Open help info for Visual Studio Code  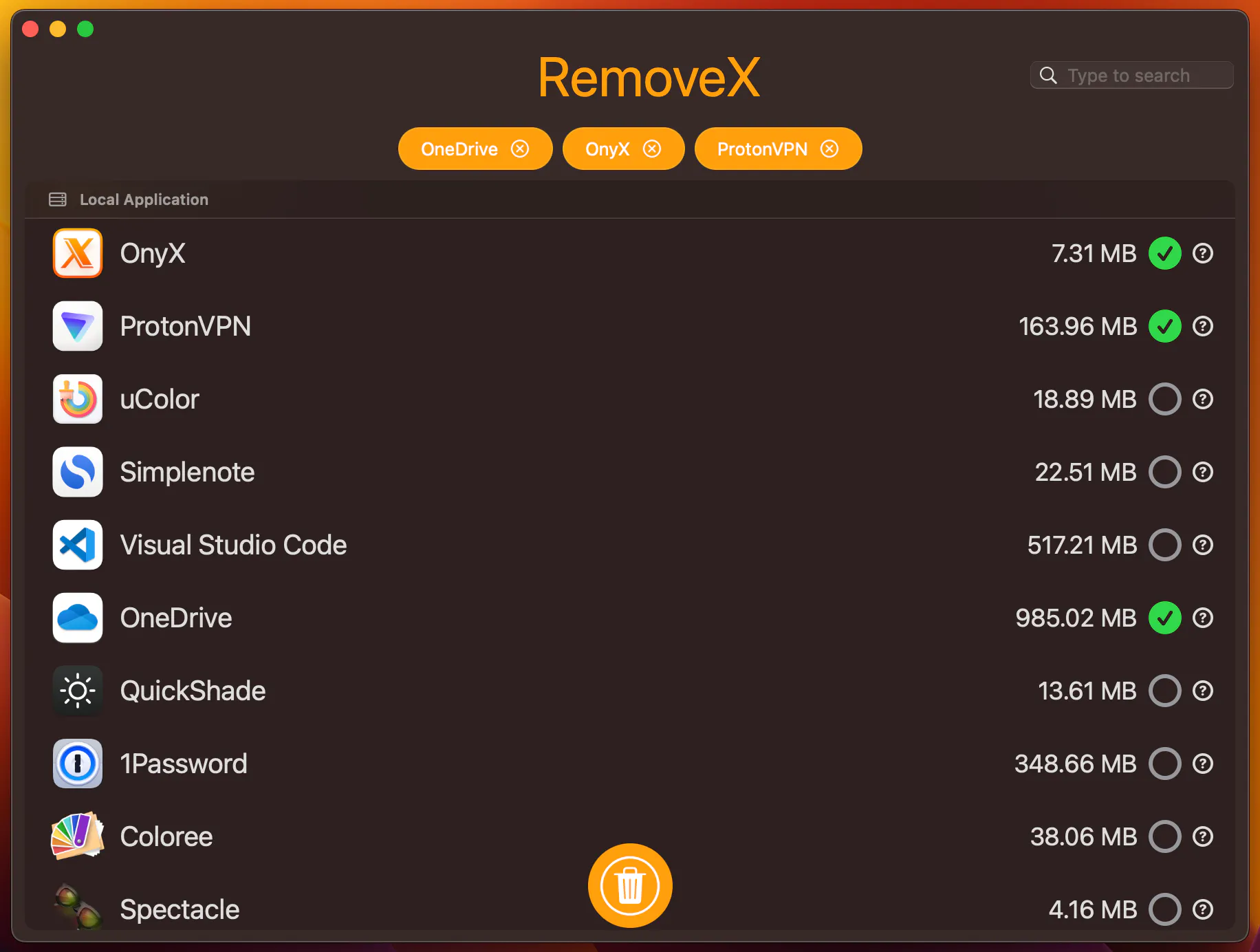[1203, 545]
